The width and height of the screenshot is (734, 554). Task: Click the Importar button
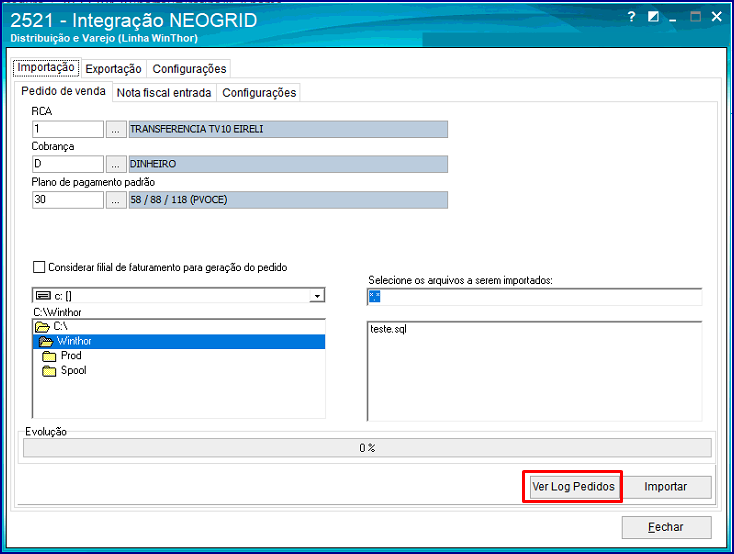pos(665,487)
